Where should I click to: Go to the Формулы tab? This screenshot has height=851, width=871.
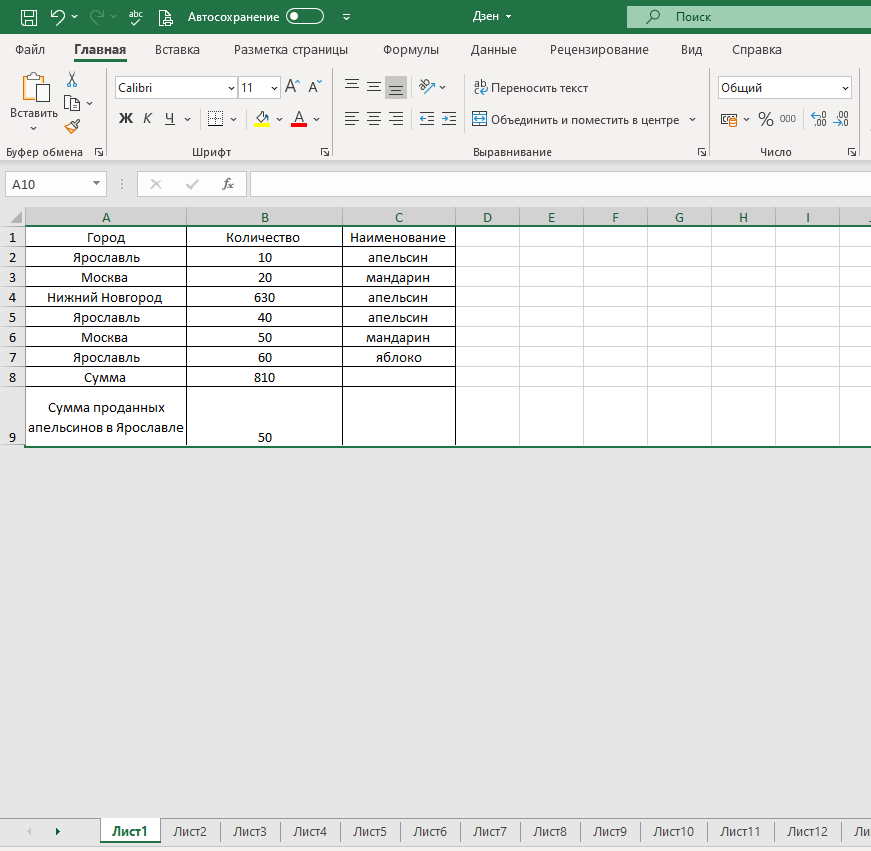411,49
